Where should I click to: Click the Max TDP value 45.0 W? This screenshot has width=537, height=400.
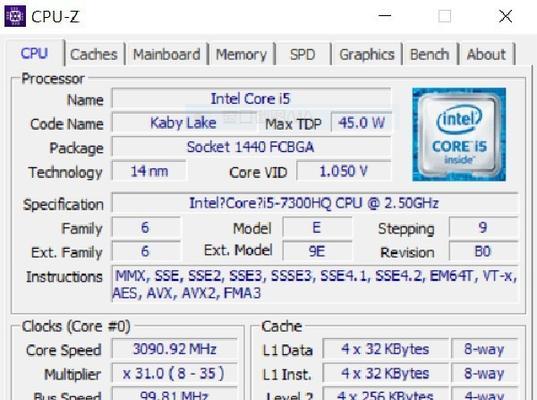(361, 123)
